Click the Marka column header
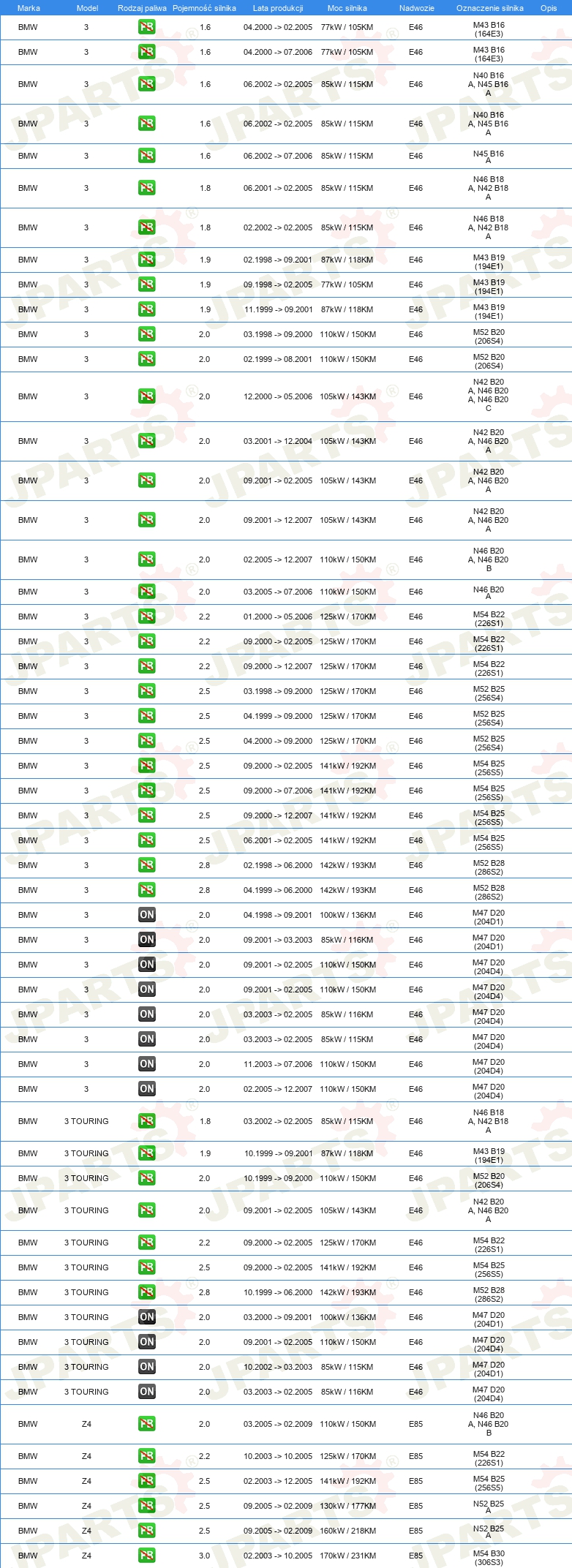572x1568 pixels. tap(29, 8)
